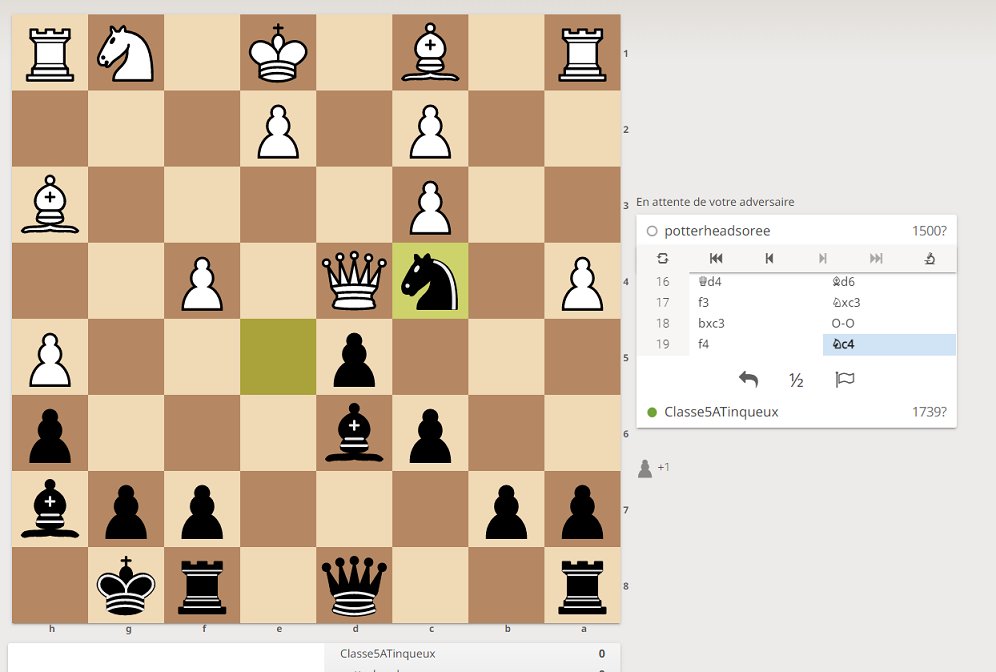Click the highlighted empty e5 square
Screen dimensions: 996x672
278,357
